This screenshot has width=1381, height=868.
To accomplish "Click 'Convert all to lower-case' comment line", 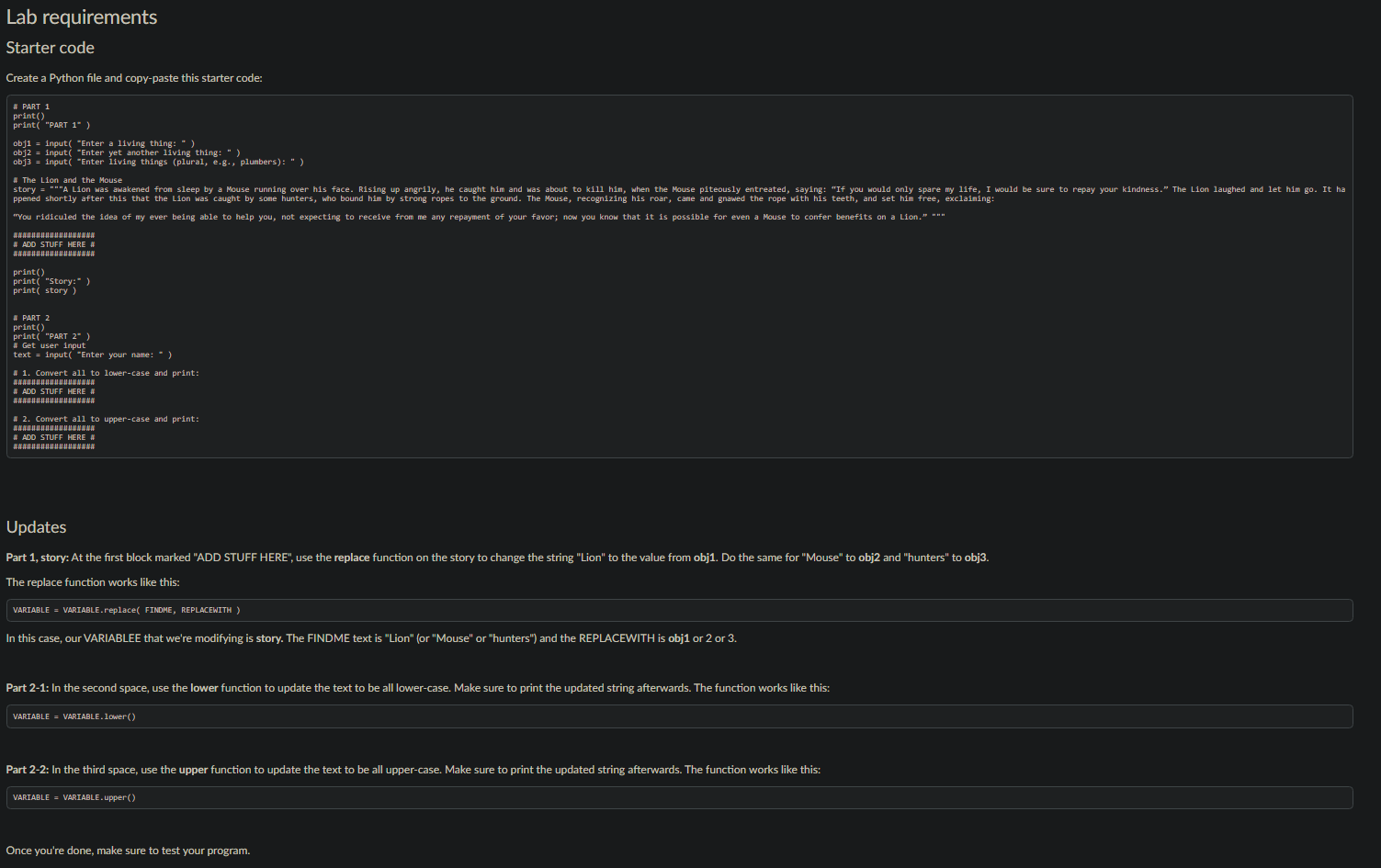I will tap(107, 373).
